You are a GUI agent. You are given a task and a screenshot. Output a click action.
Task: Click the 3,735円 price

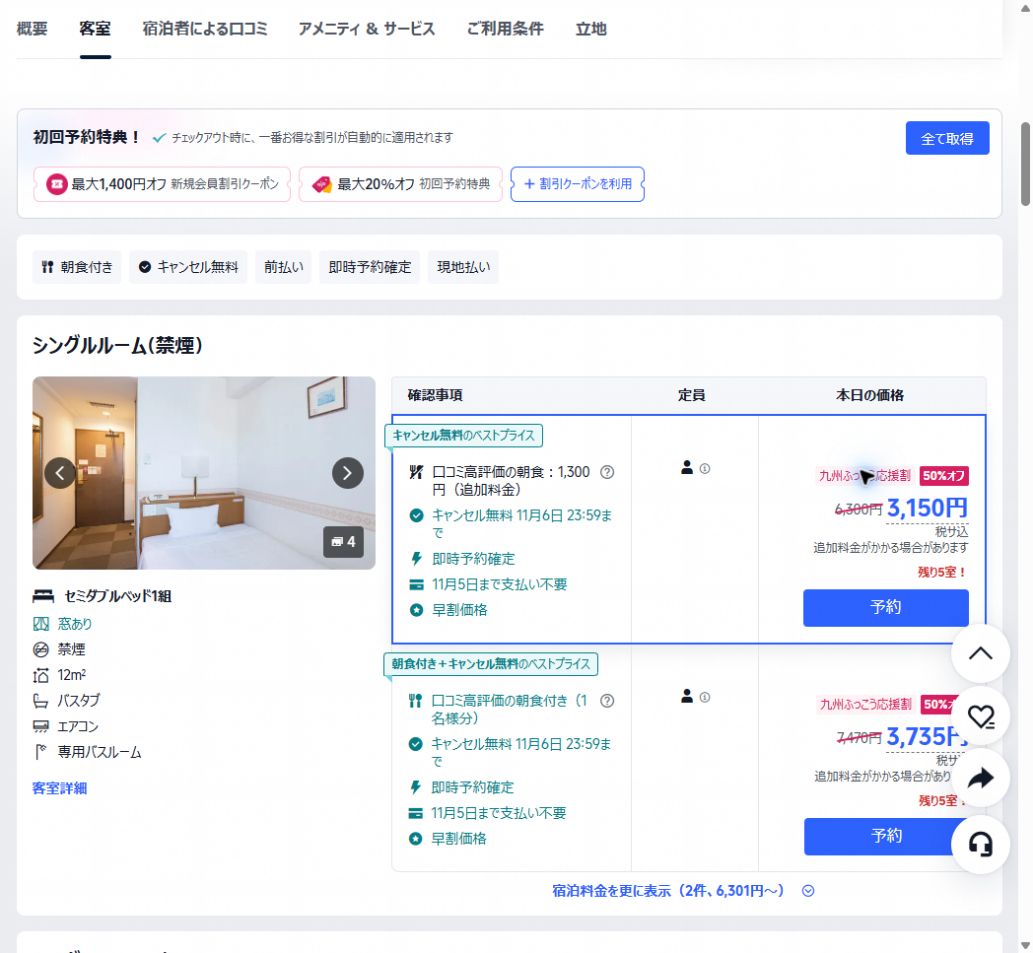pyautogui.click(x=927, y=736)
